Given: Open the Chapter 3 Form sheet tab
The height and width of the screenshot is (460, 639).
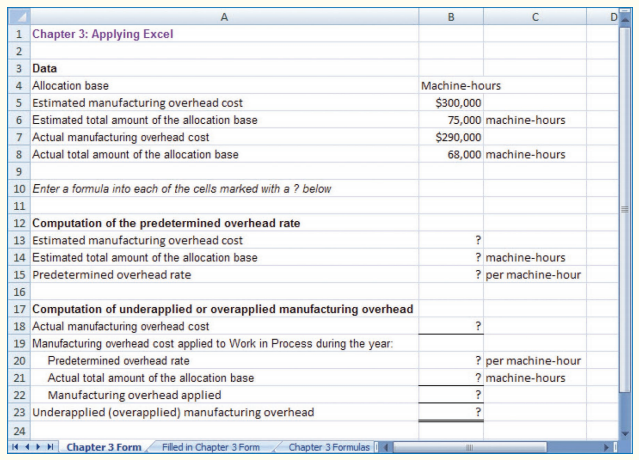Looking at the screenshot, I should pyautogui.click(x=104, y=447).
